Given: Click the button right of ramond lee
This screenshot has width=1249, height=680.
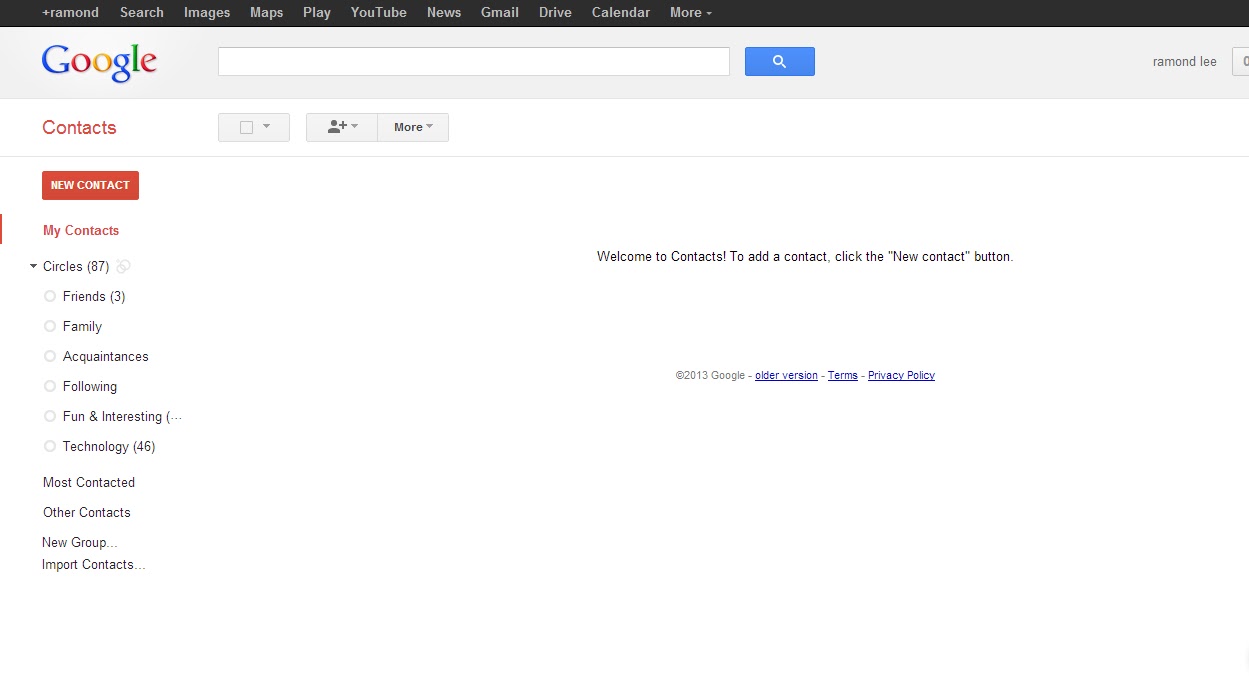Looking at the screenshot, I should (x=1241, y=62).
